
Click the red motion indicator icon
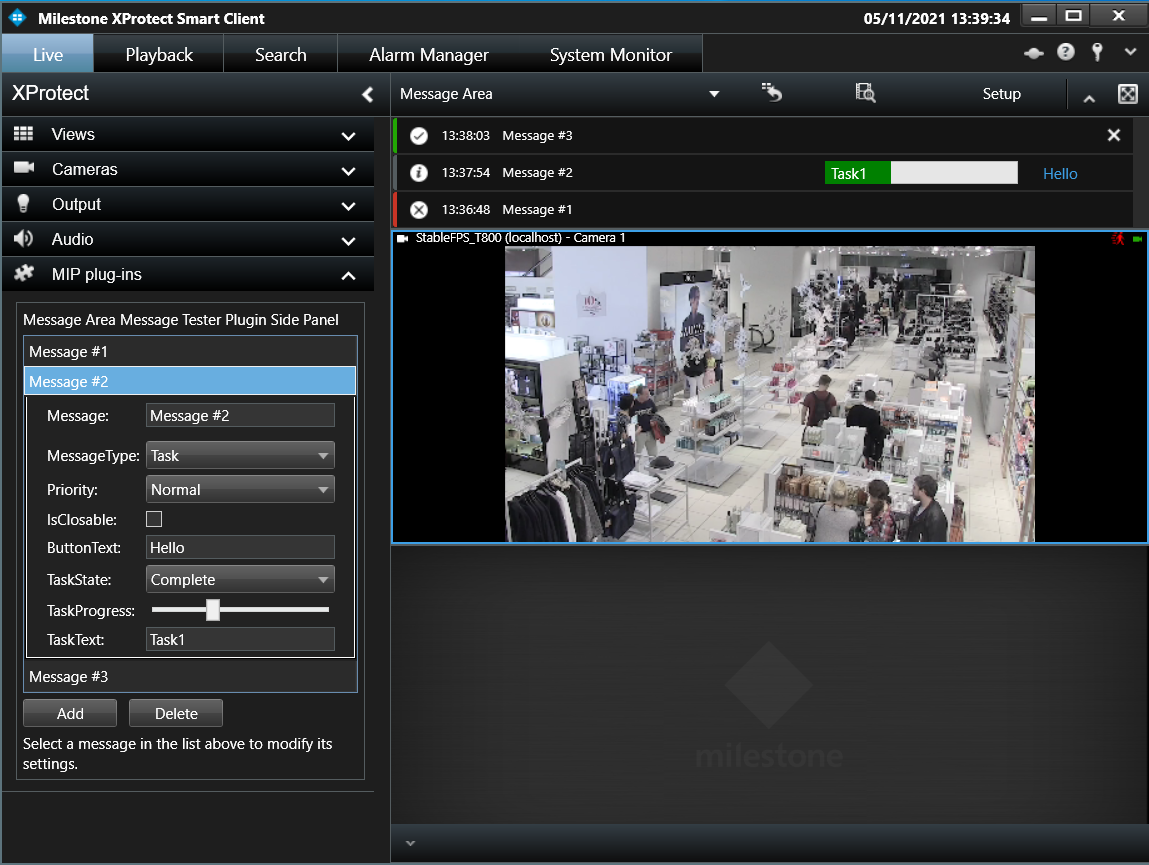(x=1117, y=238)
